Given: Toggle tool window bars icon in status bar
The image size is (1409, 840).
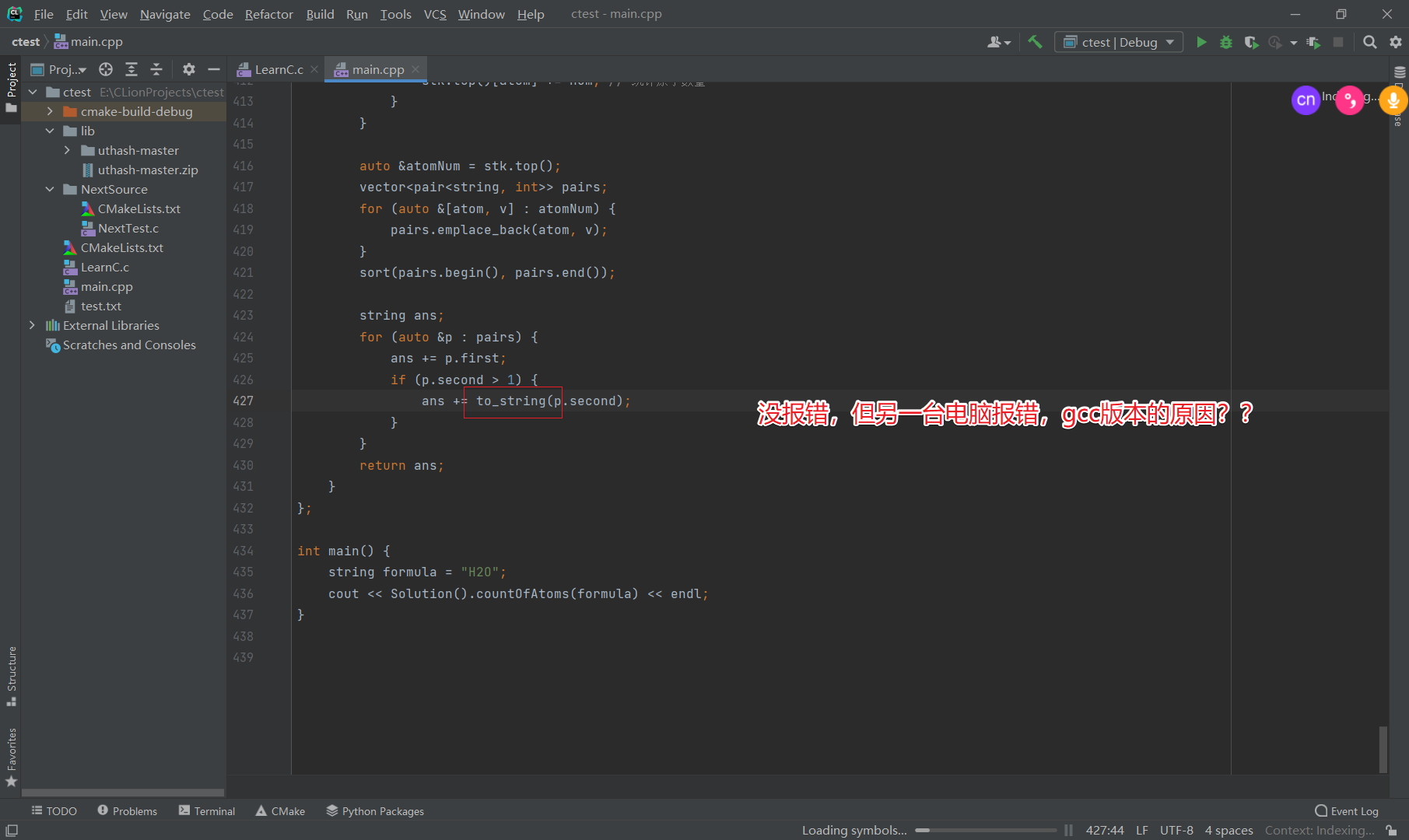Looking at the screenshot, I should (x=12, y=831).
